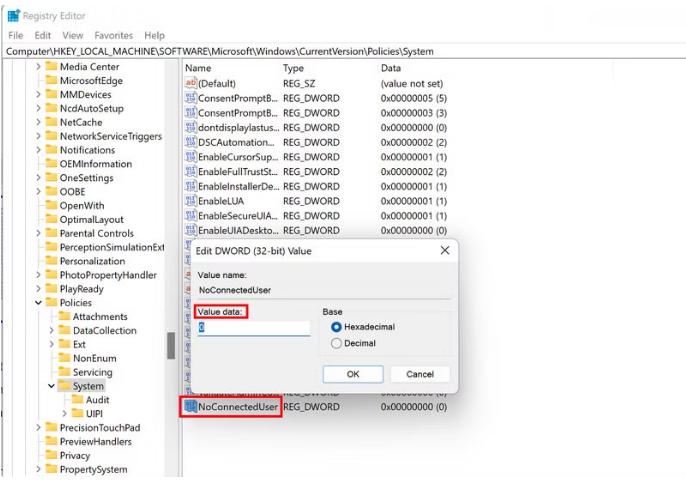
Task: Click the EnableSecureUIA... DWORD icon
Action: pyautogui.click(x=191, y=216)
